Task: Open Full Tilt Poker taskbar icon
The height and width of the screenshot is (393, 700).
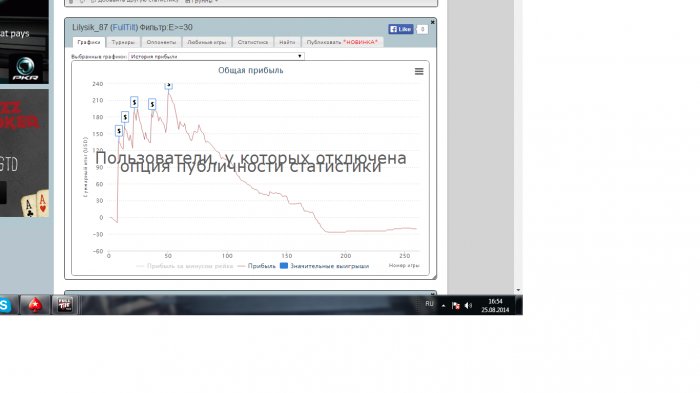Action: (x=65, y=305)
